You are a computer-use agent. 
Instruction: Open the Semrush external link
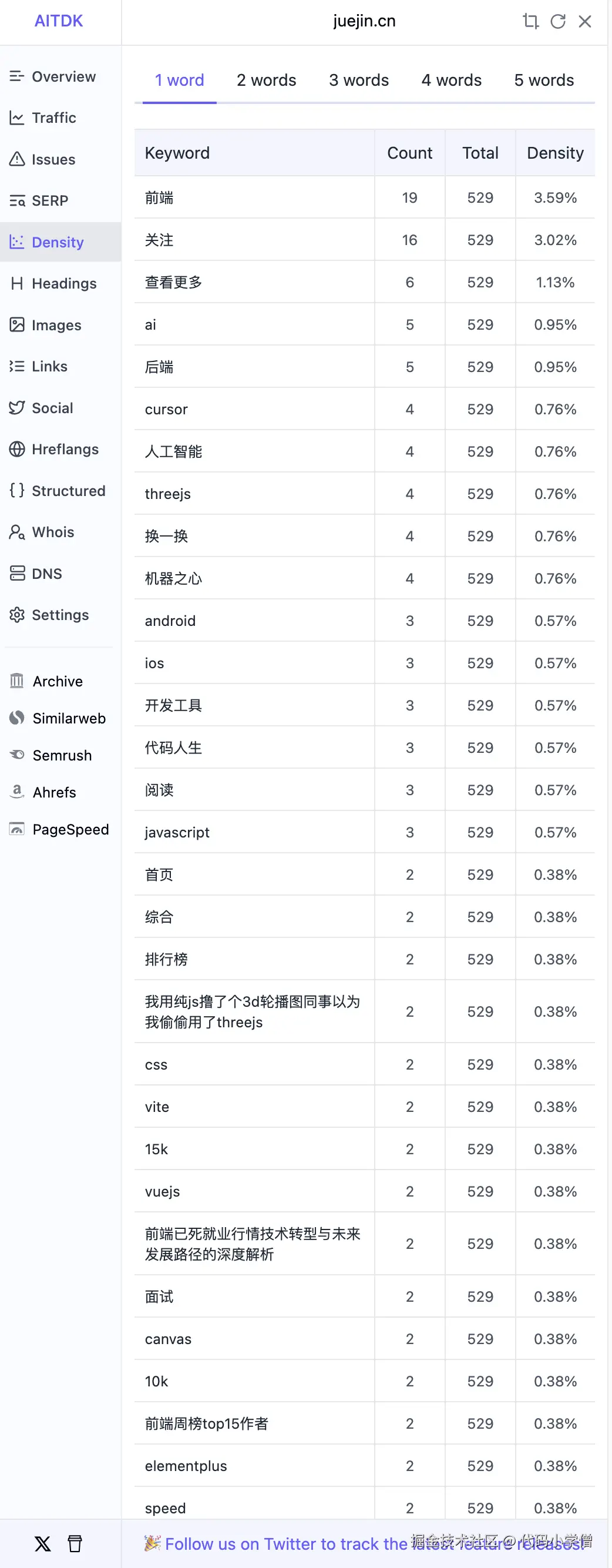62,755
